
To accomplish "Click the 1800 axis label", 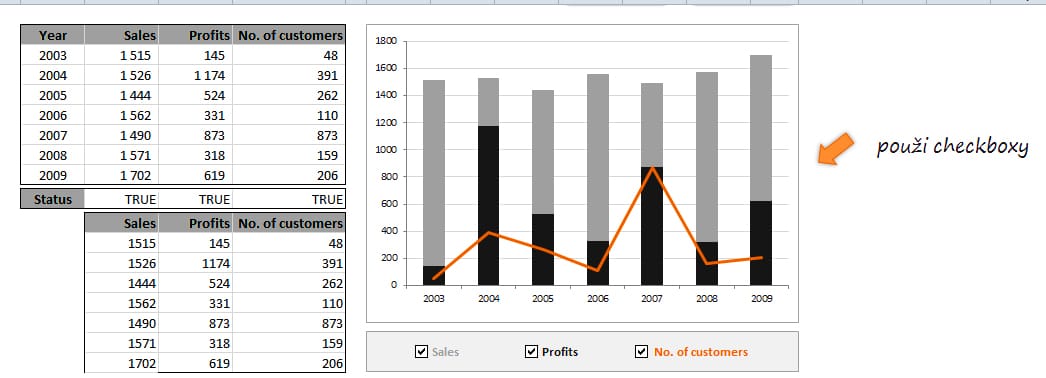I will pos(386,41).
